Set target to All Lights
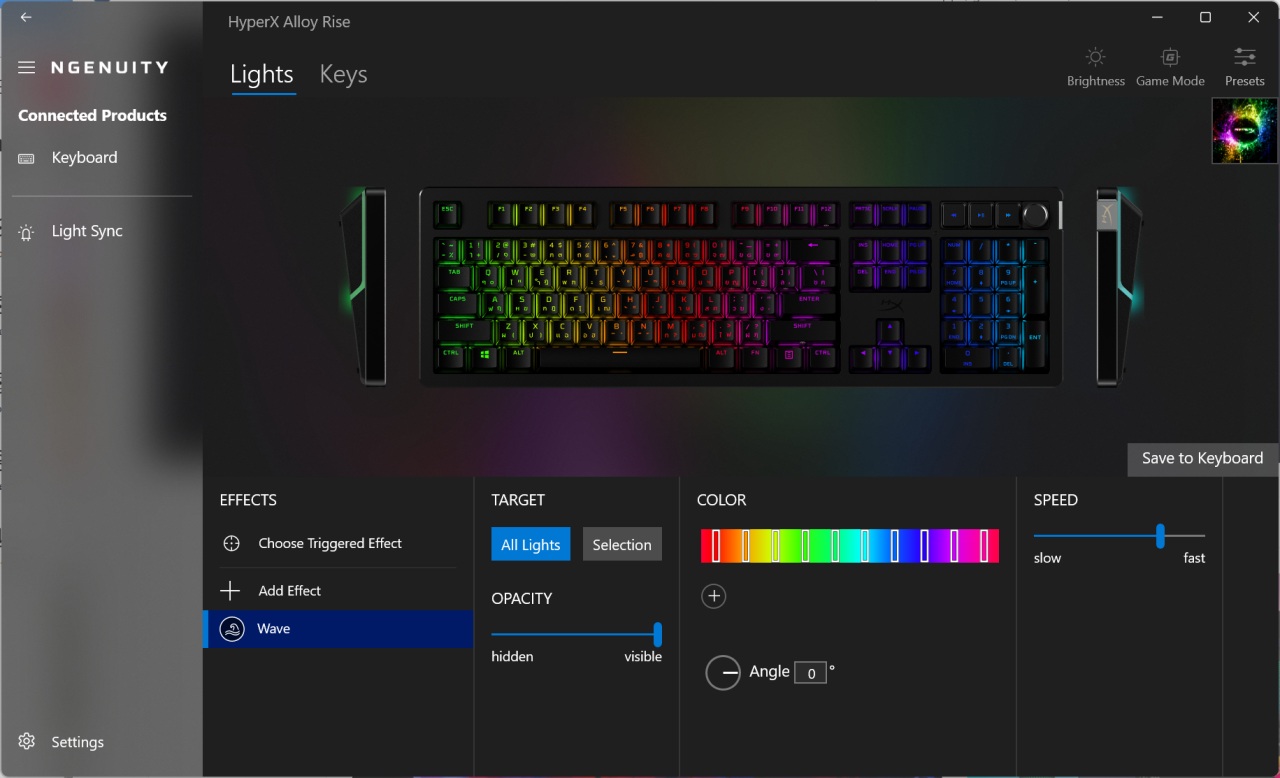The height and width of the screenshot is (778, 1280). point(531,544)
